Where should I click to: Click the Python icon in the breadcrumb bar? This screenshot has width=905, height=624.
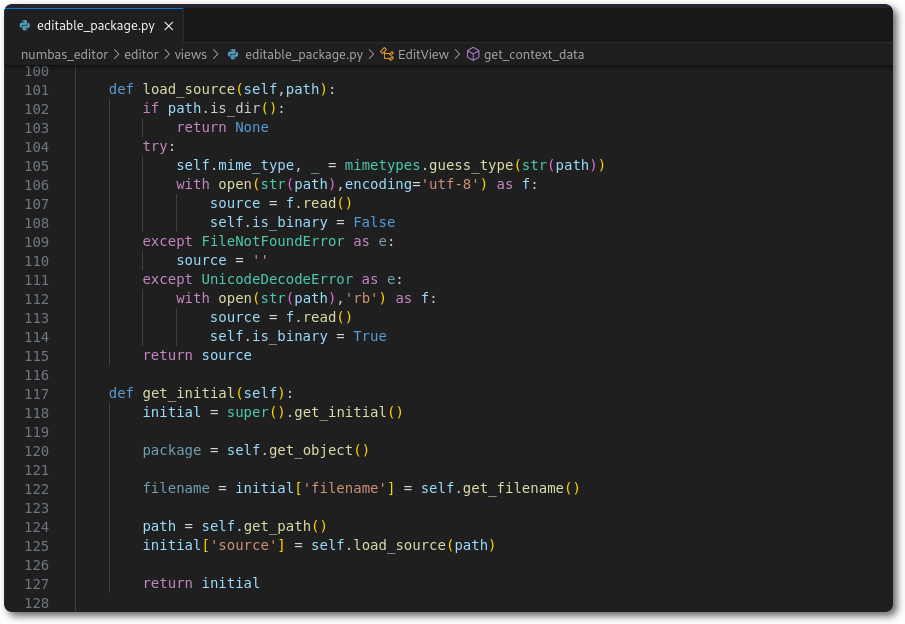233,54
